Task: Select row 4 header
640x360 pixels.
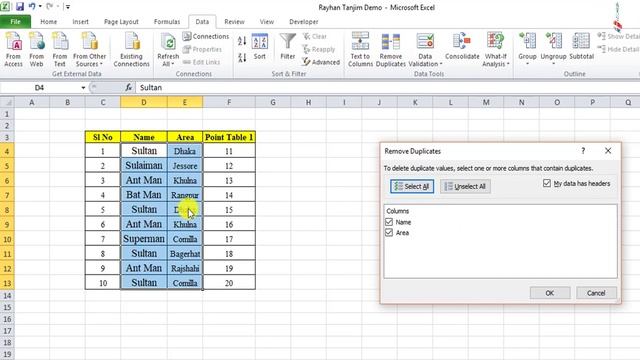Action: pos(7,151)
